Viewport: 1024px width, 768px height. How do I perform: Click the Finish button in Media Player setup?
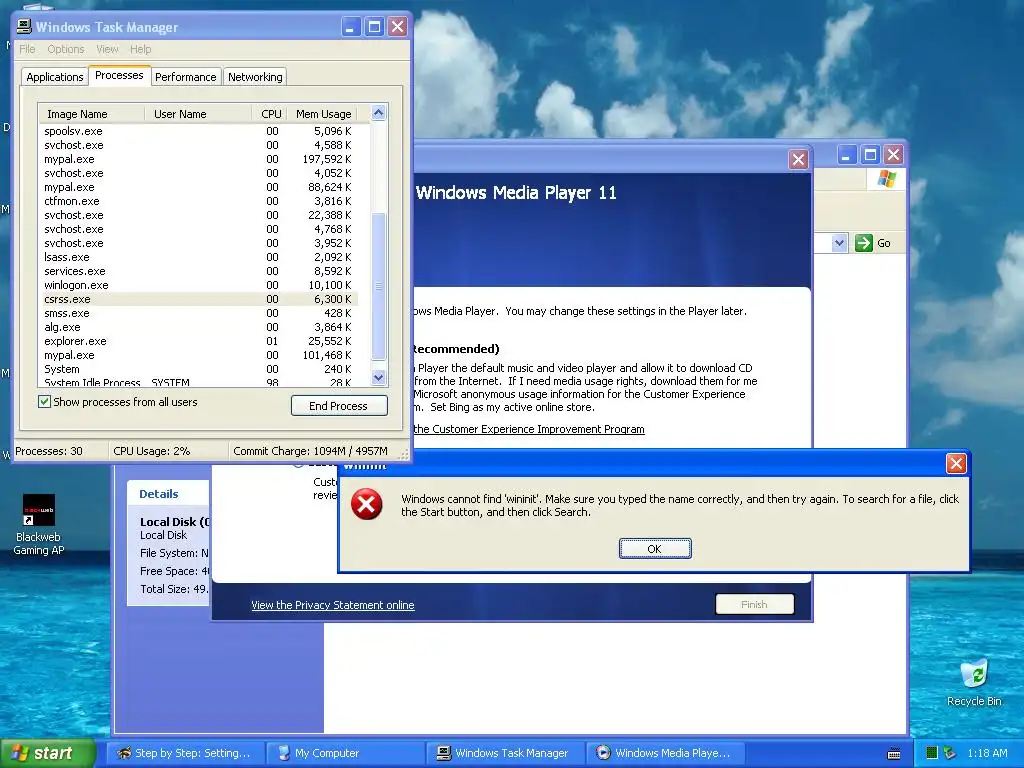click(754, 604)
